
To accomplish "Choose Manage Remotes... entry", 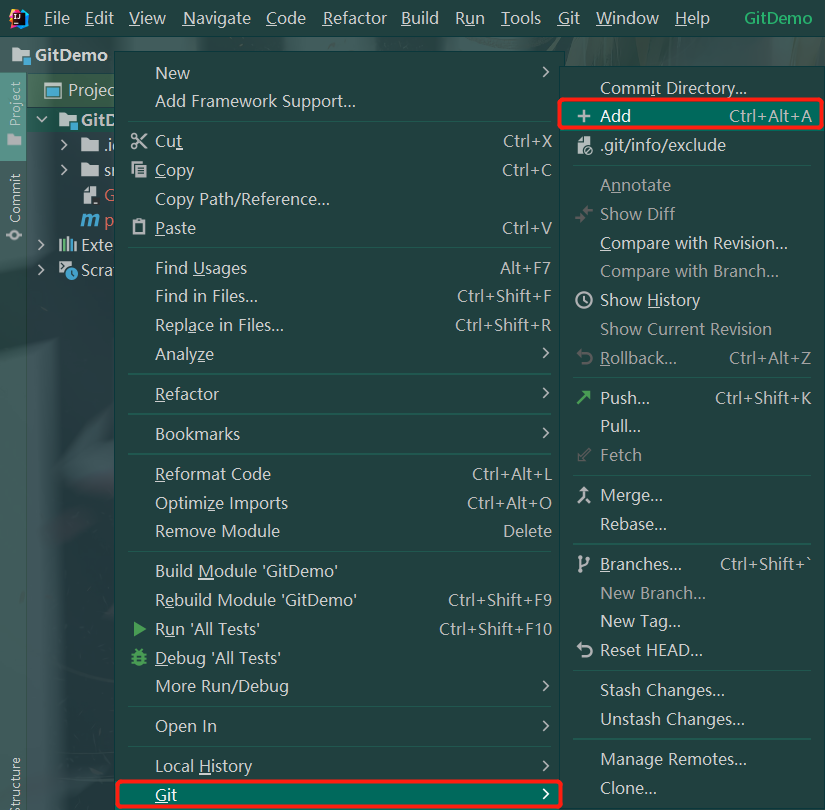I will point(692,758).
